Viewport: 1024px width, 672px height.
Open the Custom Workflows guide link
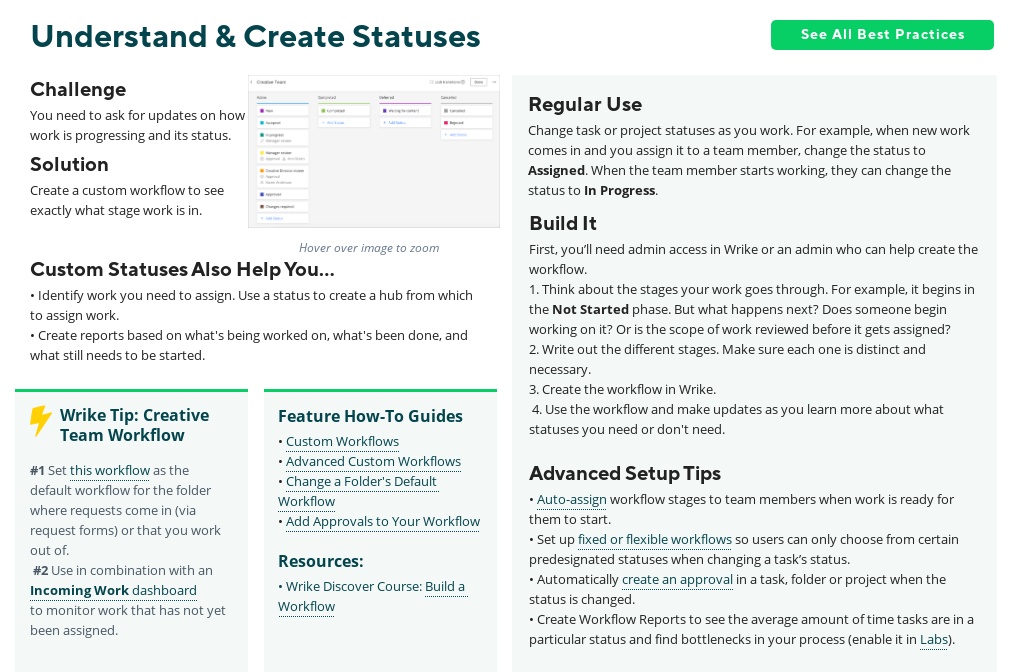[342, 441]
